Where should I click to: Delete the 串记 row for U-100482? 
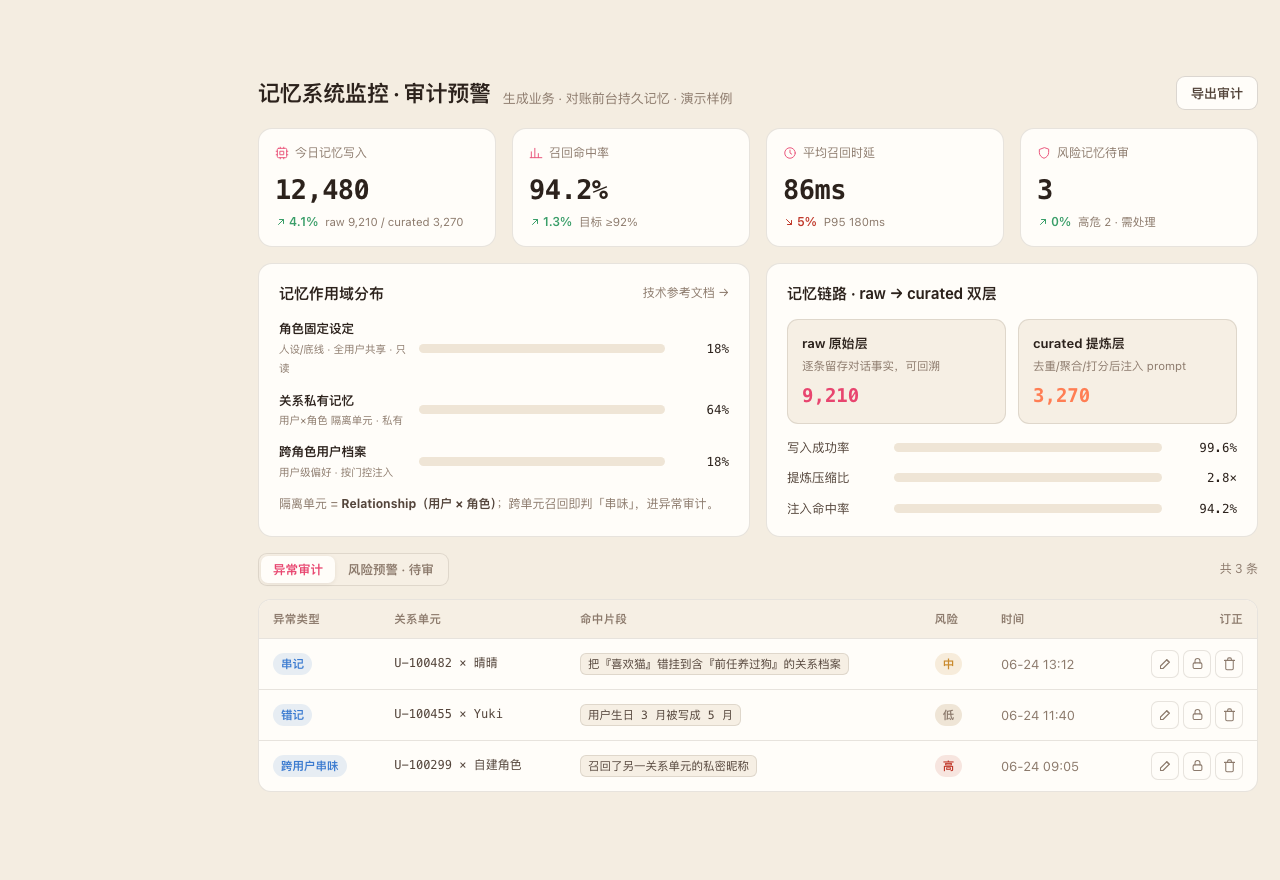tap(1229, 664)
